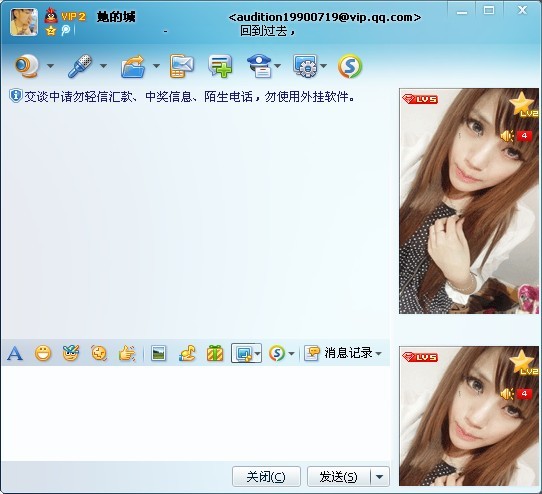Click the security shield info icon
This screenshot has width=542, height=494.
coord(16,96)
